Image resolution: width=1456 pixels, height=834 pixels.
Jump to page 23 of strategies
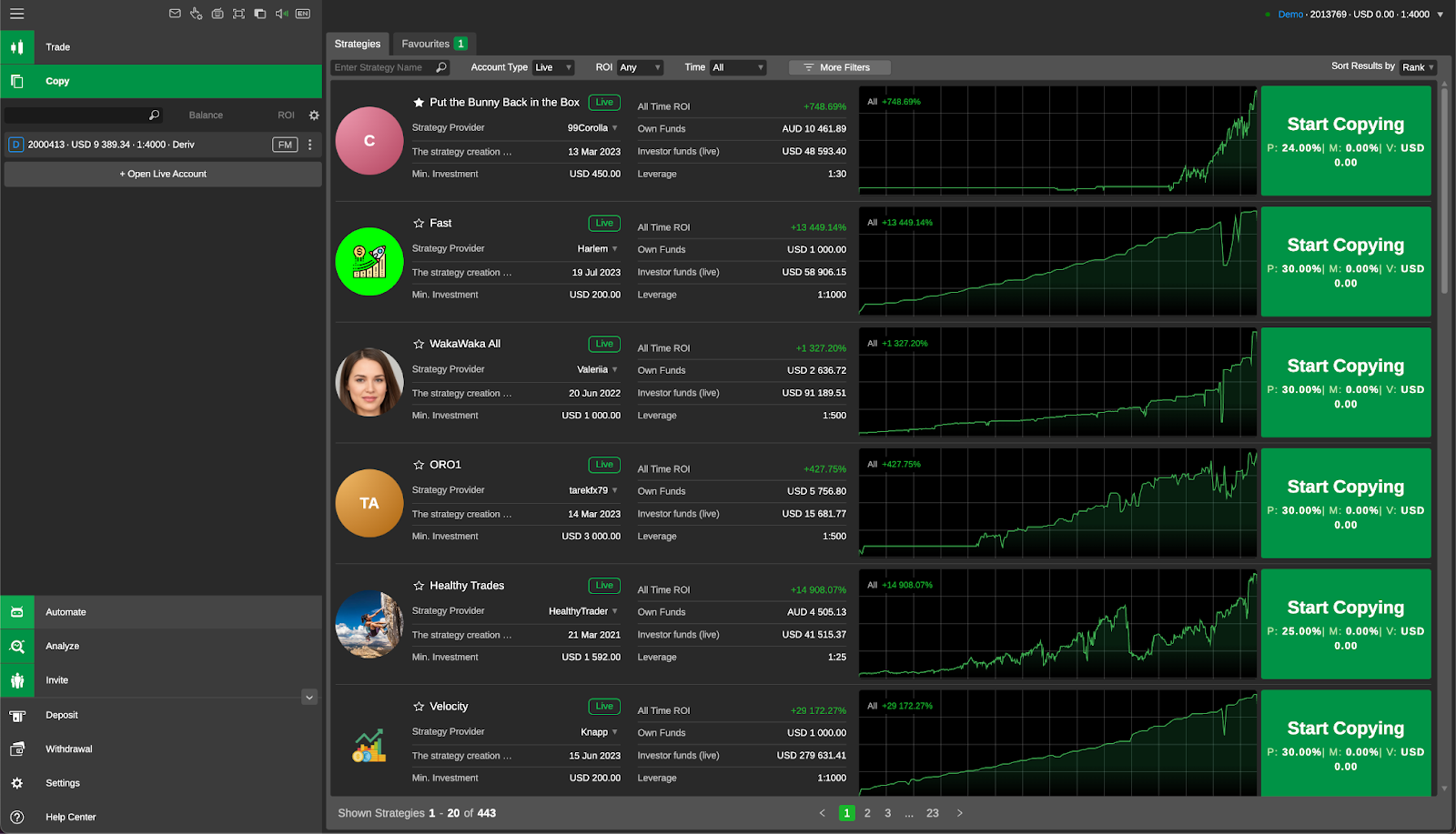pos(932,812)
